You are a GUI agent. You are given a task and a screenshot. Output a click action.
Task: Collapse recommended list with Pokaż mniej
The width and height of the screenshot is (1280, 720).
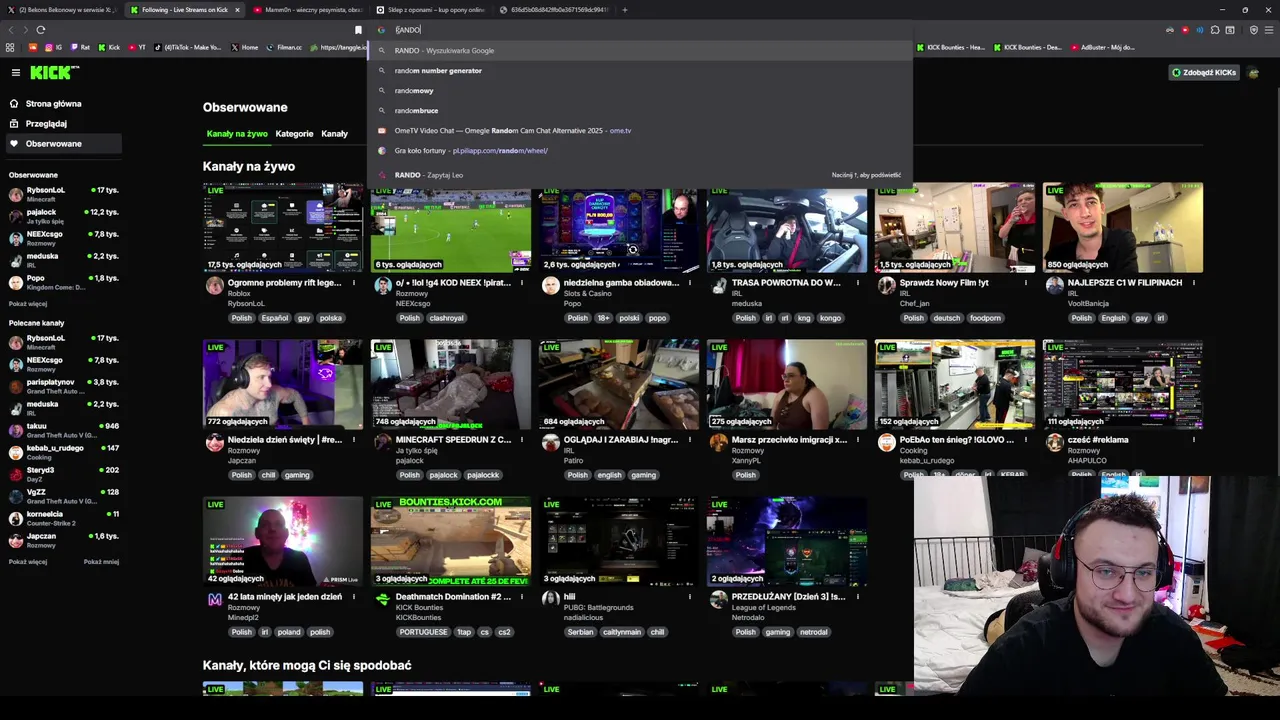point(101,562)
